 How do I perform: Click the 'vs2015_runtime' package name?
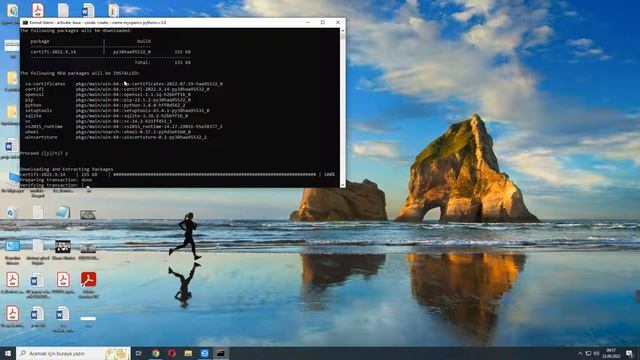44,127
